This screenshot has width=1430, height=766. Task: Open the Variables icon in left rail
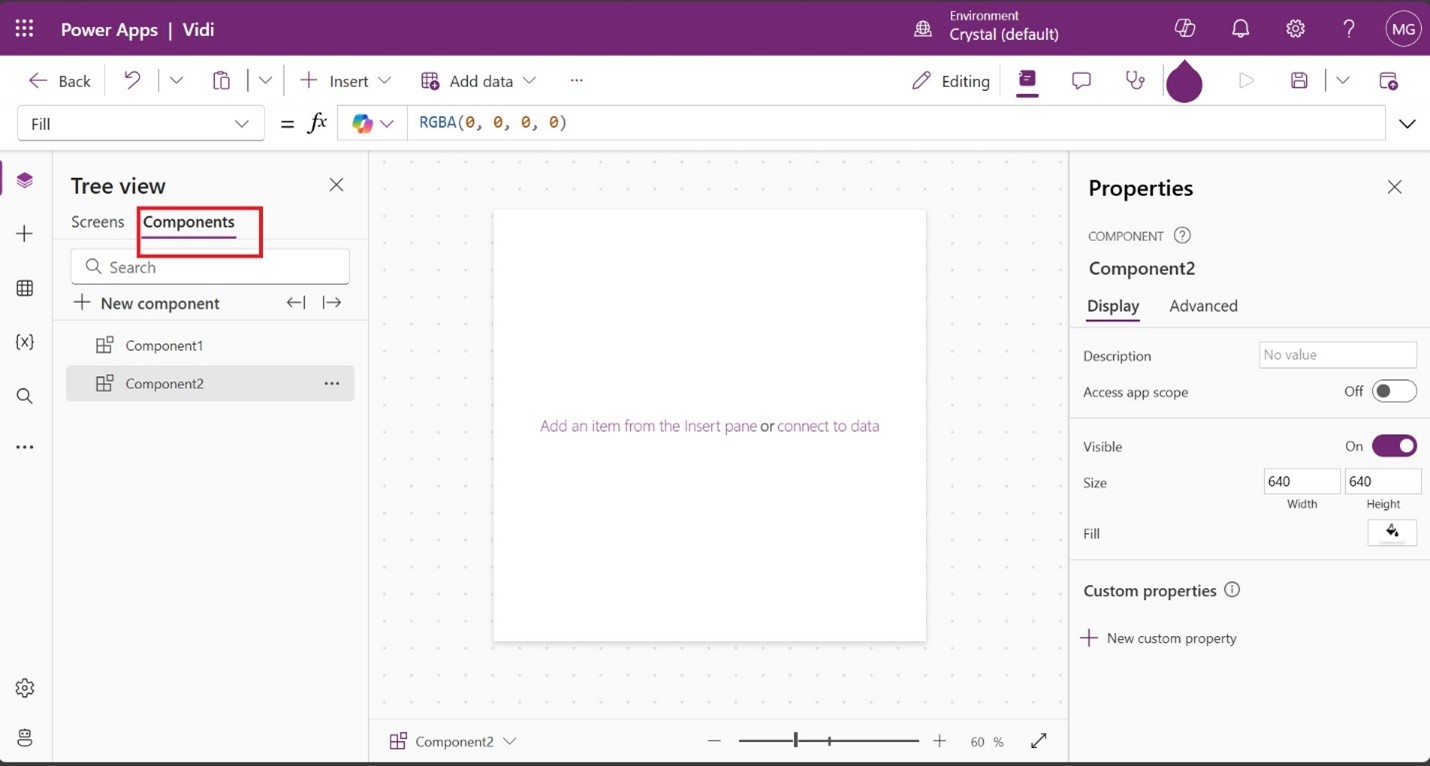point(25,342)
